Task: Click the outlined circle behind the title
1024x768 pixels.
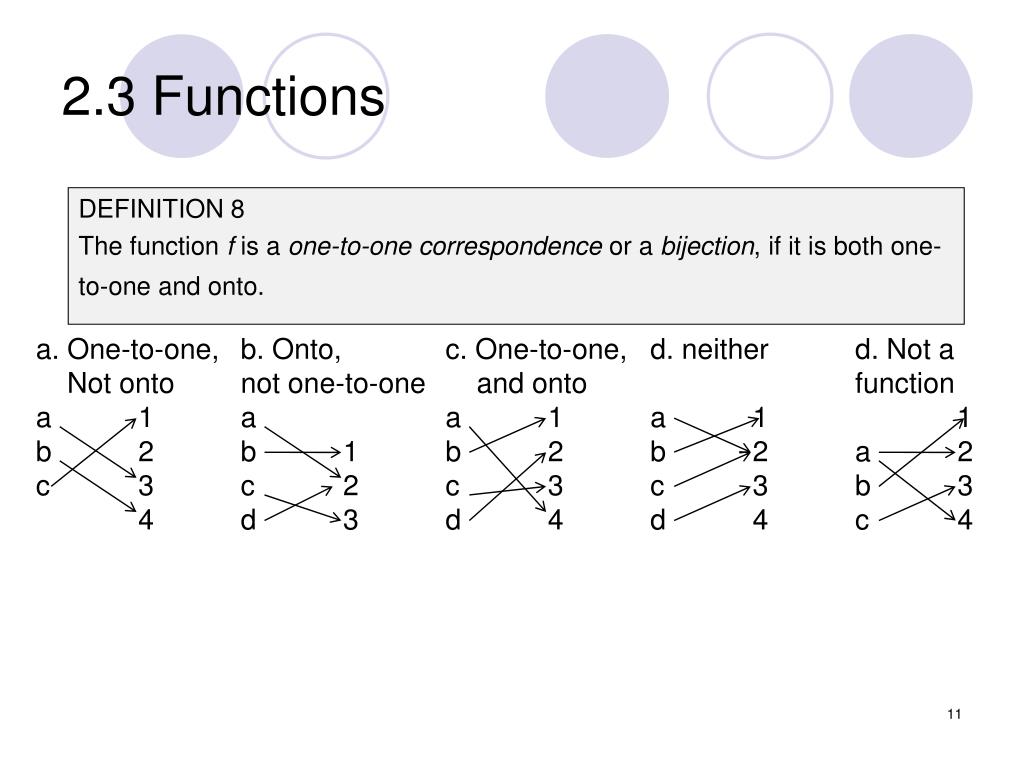Action: point(326,96)
